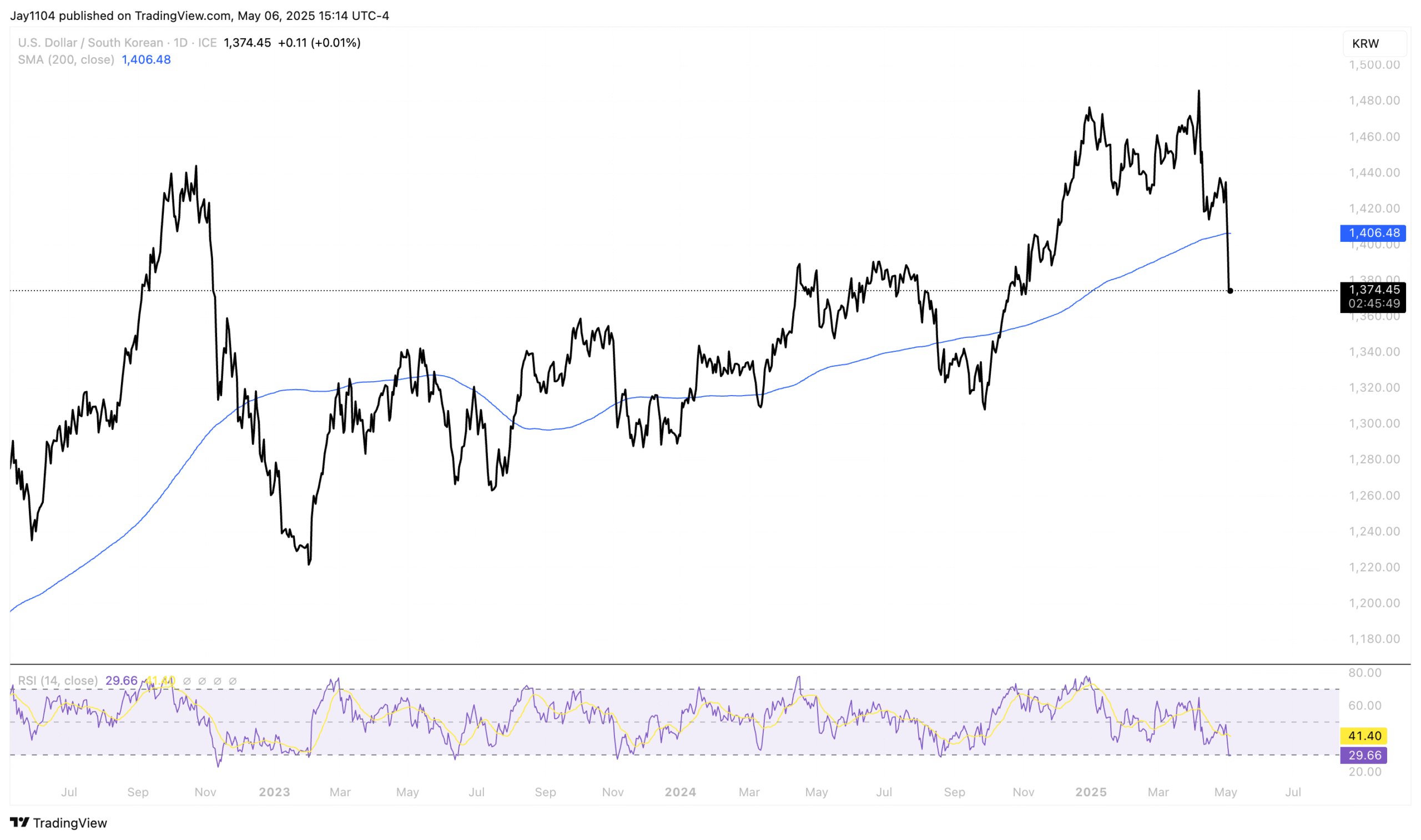The height and width of the screenshot is (840, 1421).
Task: Click the purple 29.66 value in RSI legend
Action: tap(121, 680)
